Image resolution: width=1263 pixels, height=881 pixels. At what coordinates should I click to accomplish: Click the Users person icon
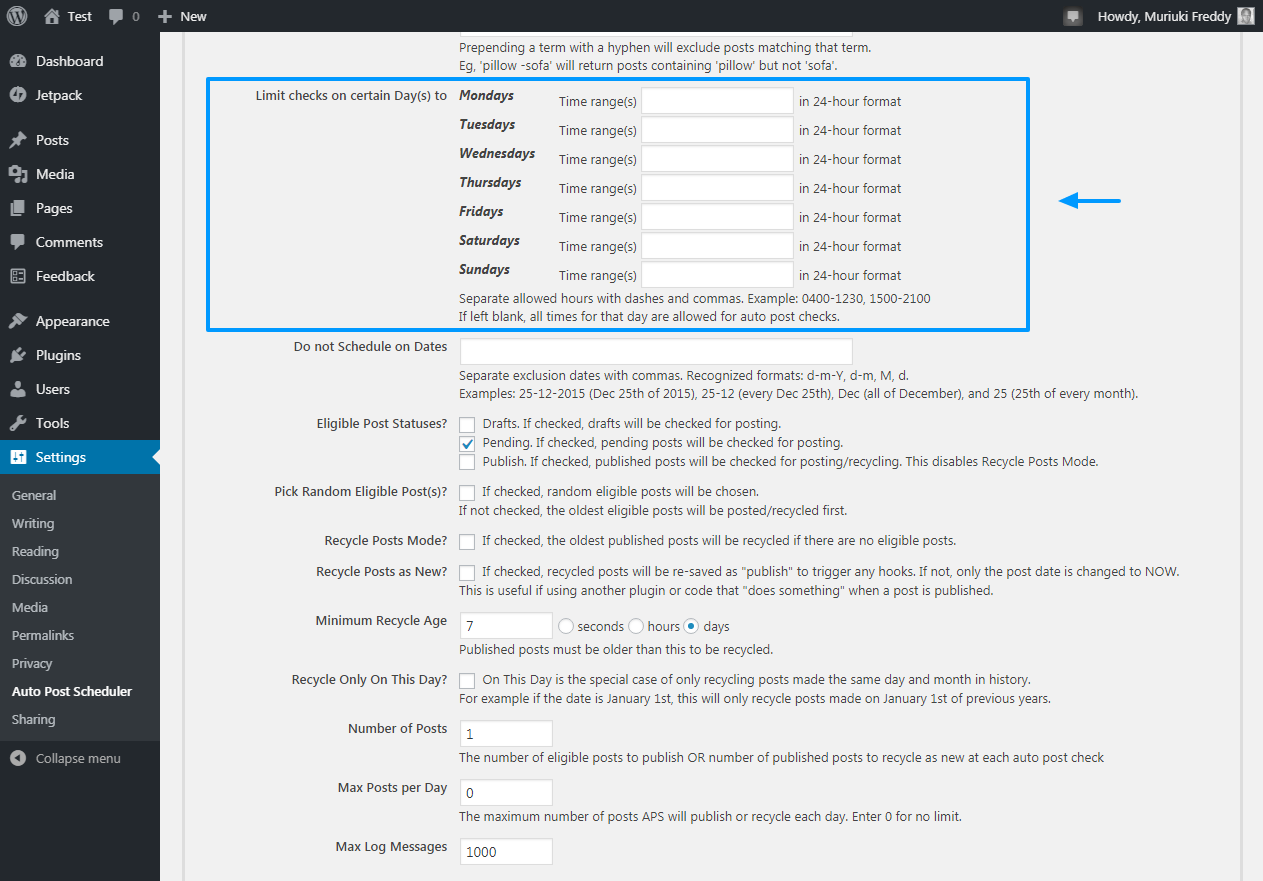[x=18, y=389]
